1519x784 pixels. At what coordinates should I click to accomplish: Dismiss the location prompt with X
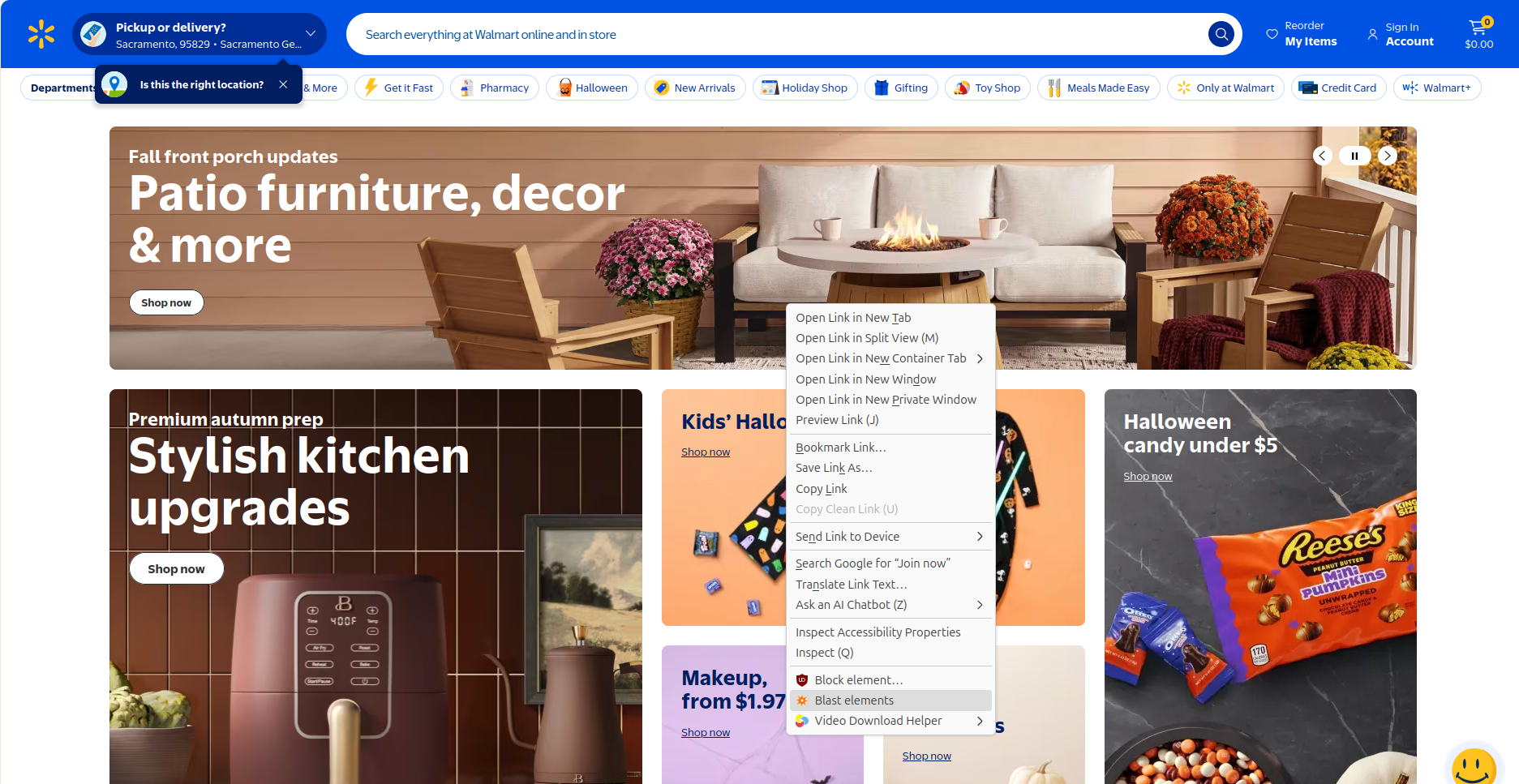283,84
